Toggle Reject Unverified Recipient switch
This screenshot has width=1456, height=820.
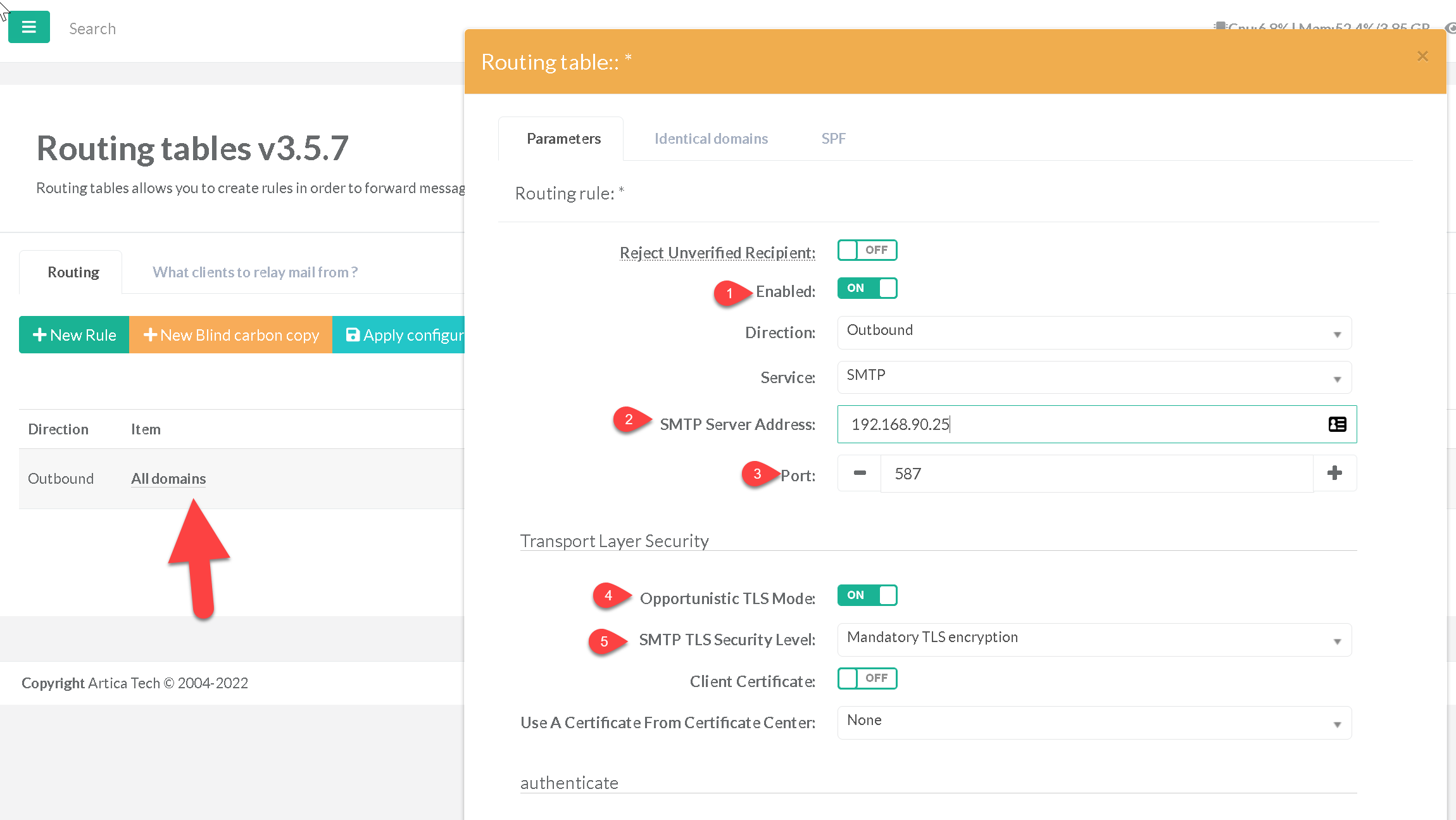coord(867,250)
